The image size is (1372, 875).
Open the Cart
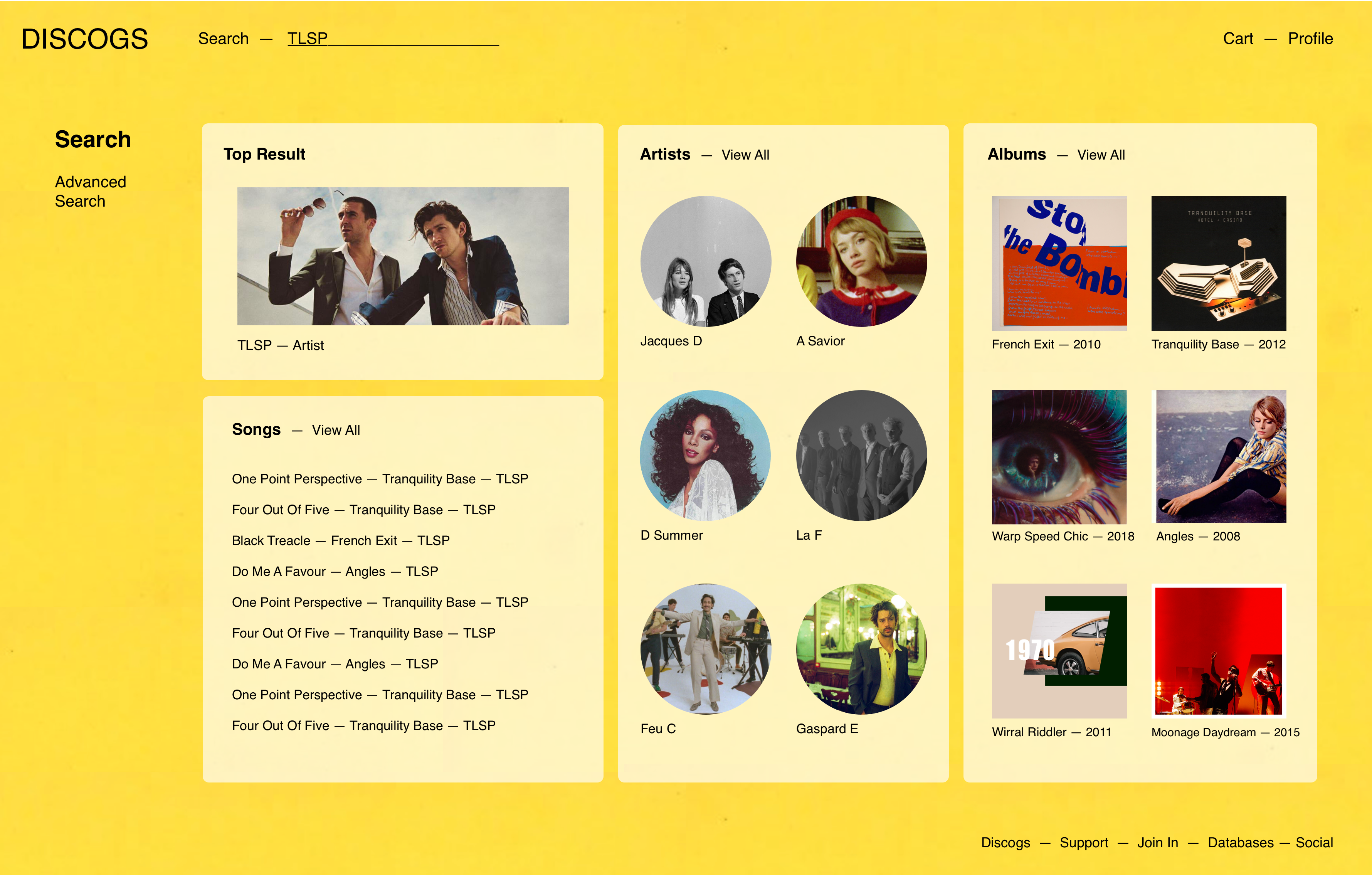coord(1237,38)
